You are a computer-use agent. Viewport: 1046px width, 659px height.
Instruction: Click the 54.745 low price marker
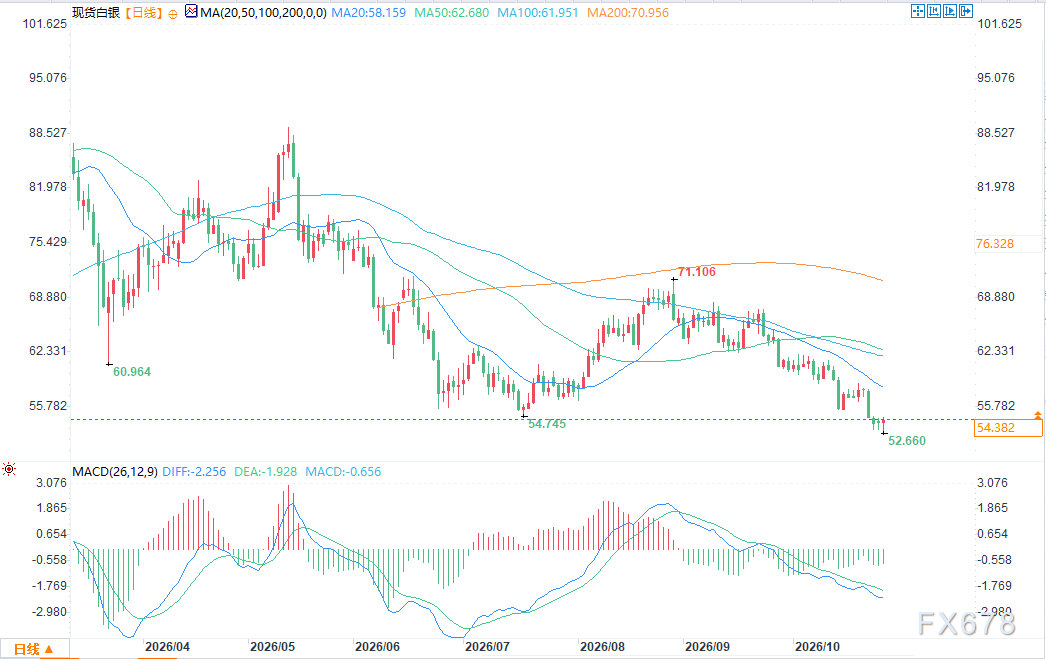pyautogui.click(x=547, y=424)
